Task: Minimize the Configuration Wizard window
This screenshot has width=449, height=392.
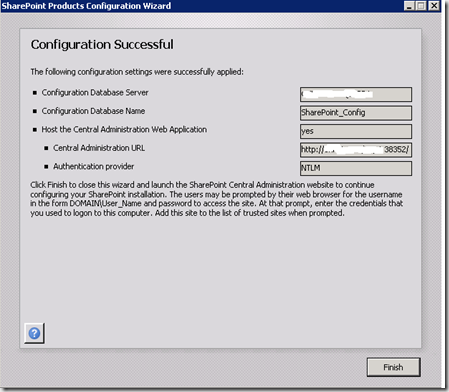Action: click(409, 6)
